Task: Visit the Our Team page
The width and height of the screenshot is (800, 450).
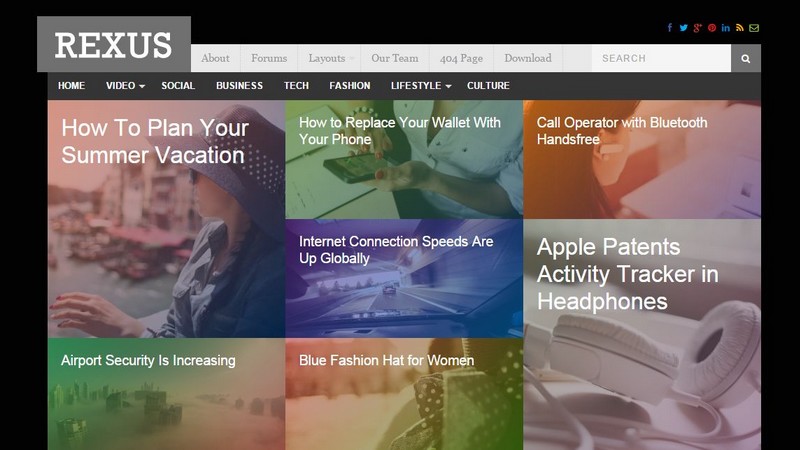Action: [x=395, y=58]
